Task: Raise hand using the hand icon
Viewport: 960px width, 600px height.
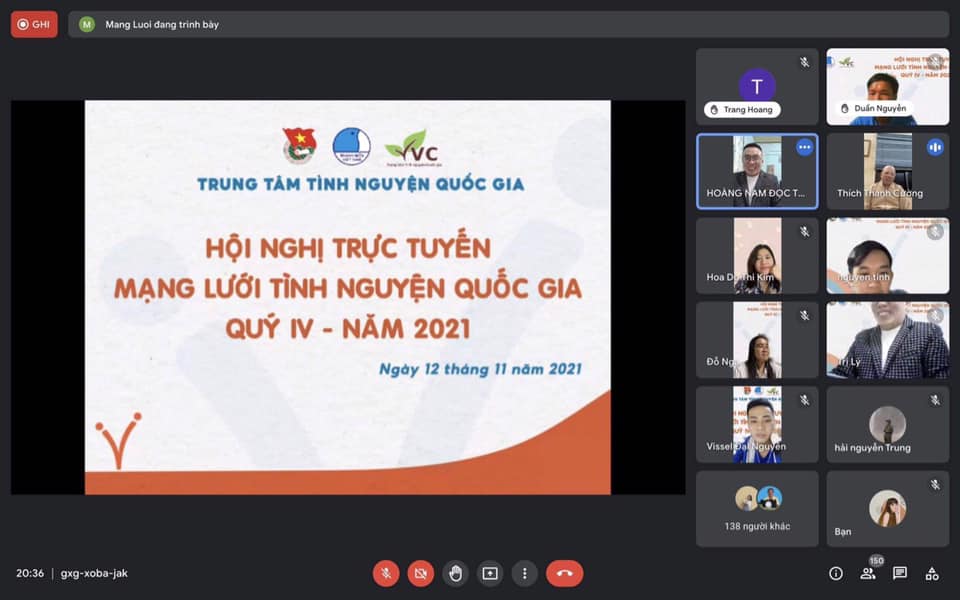Action: click(x=455, y=573)
